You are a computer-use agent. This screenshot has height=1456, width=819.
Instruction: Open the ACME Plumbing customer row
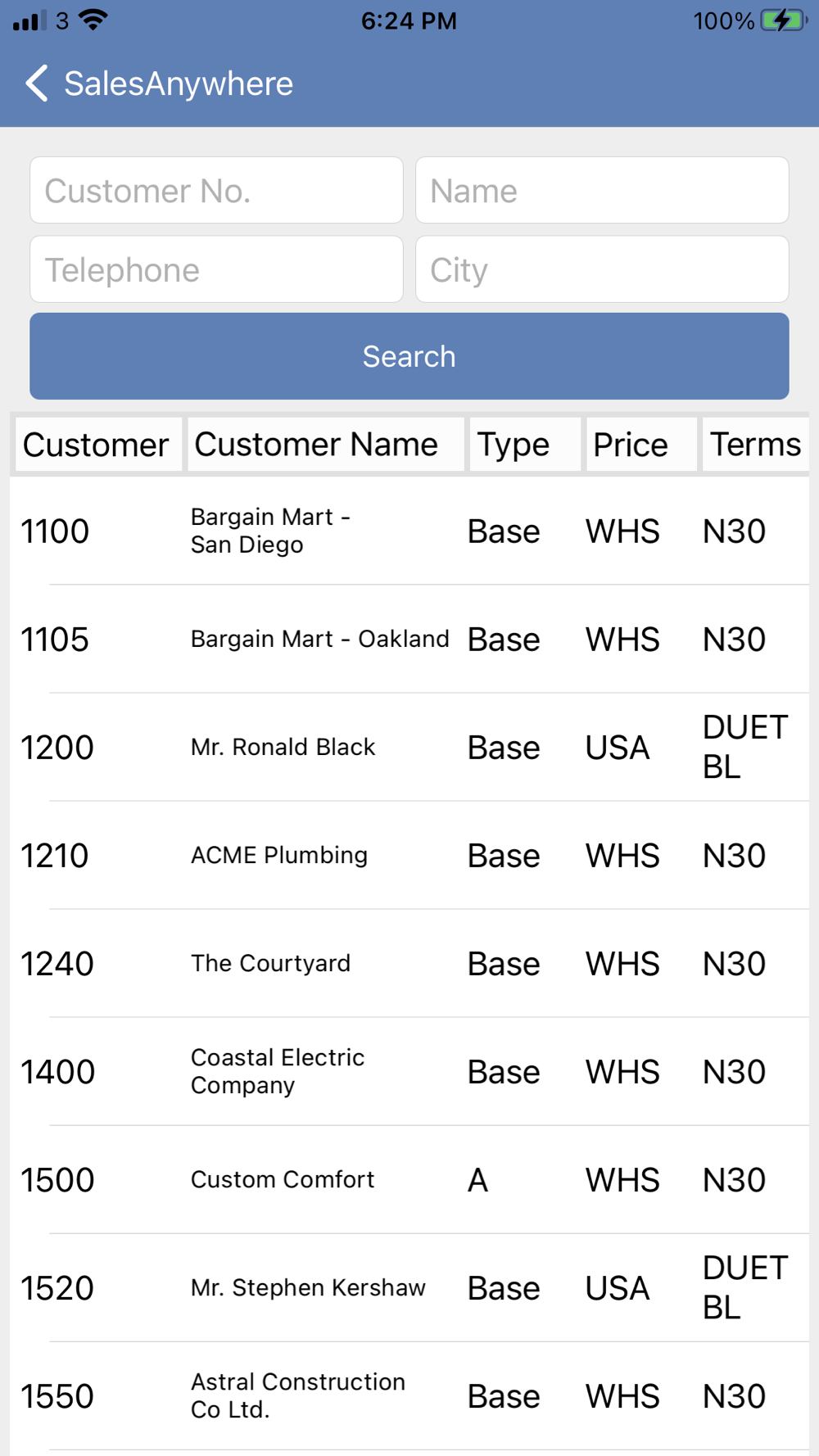(409, 855)
